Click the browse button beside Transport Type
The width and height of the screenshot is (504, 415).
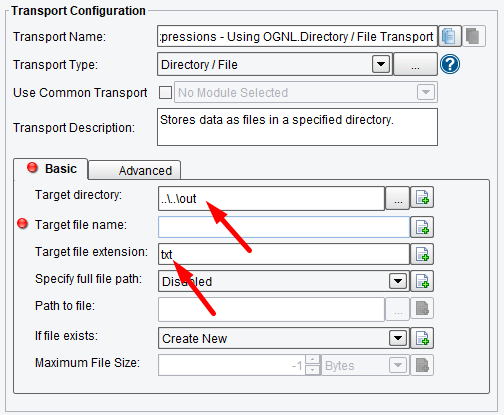coord(415,64)
